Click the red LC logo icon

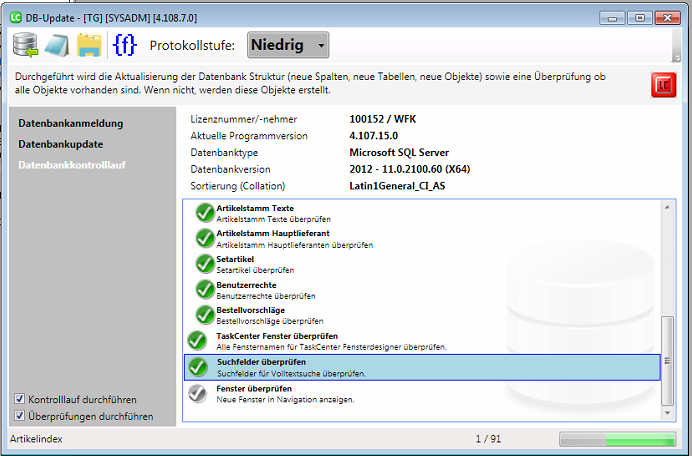click(662, 84)
